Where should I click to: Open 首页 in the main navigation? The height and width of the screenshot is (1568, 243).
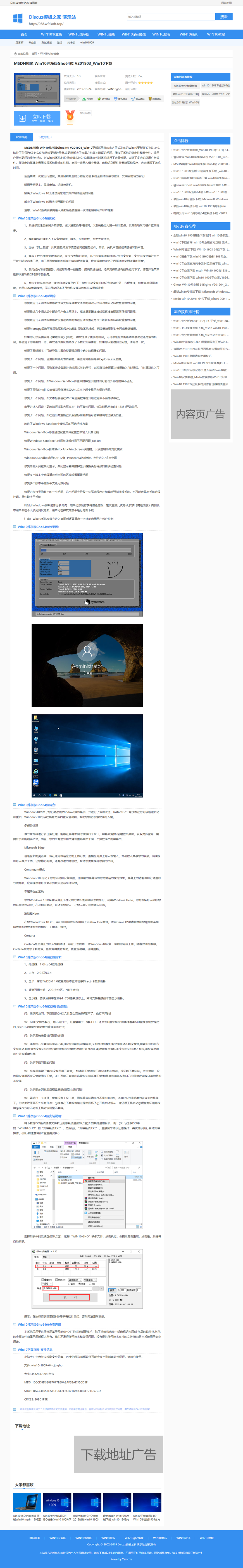tap(24, 34)
